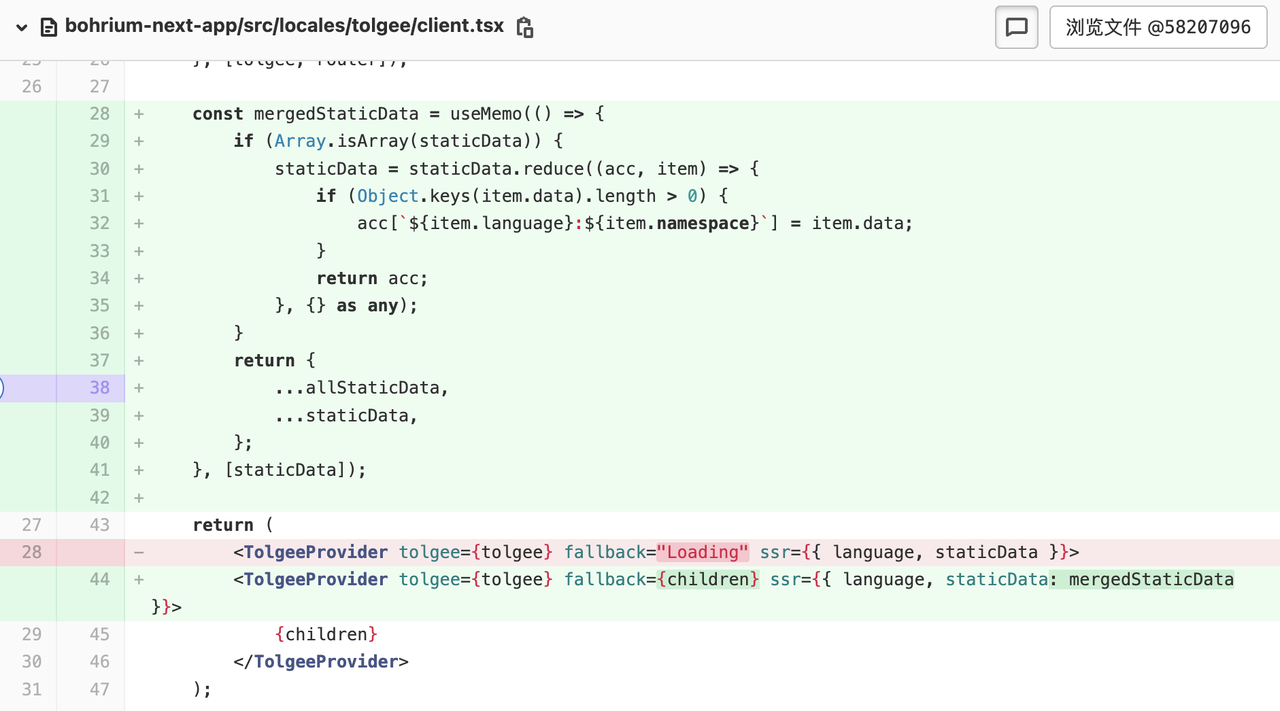Click new line number 32 in the gutter
This screenshot has width=1280, height=711.
(x=99, y=223)
